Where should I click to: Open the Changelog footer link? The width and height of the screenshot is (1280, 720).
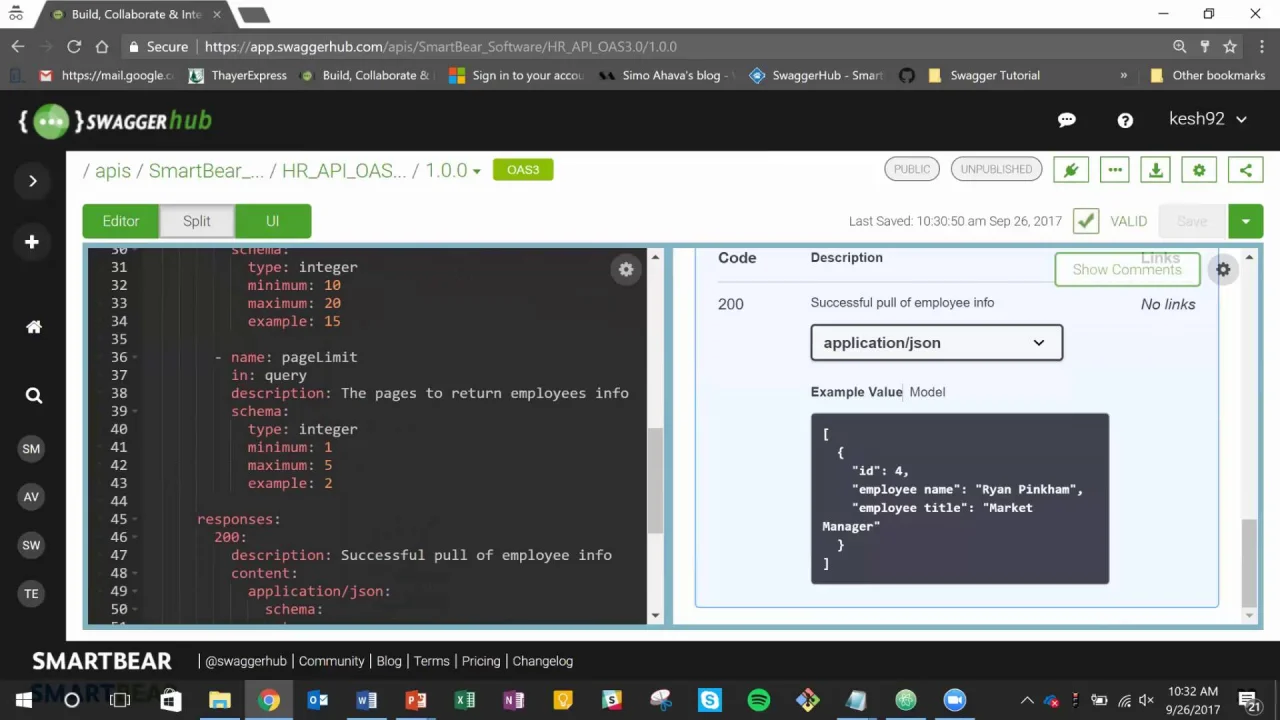pos(542,661)
